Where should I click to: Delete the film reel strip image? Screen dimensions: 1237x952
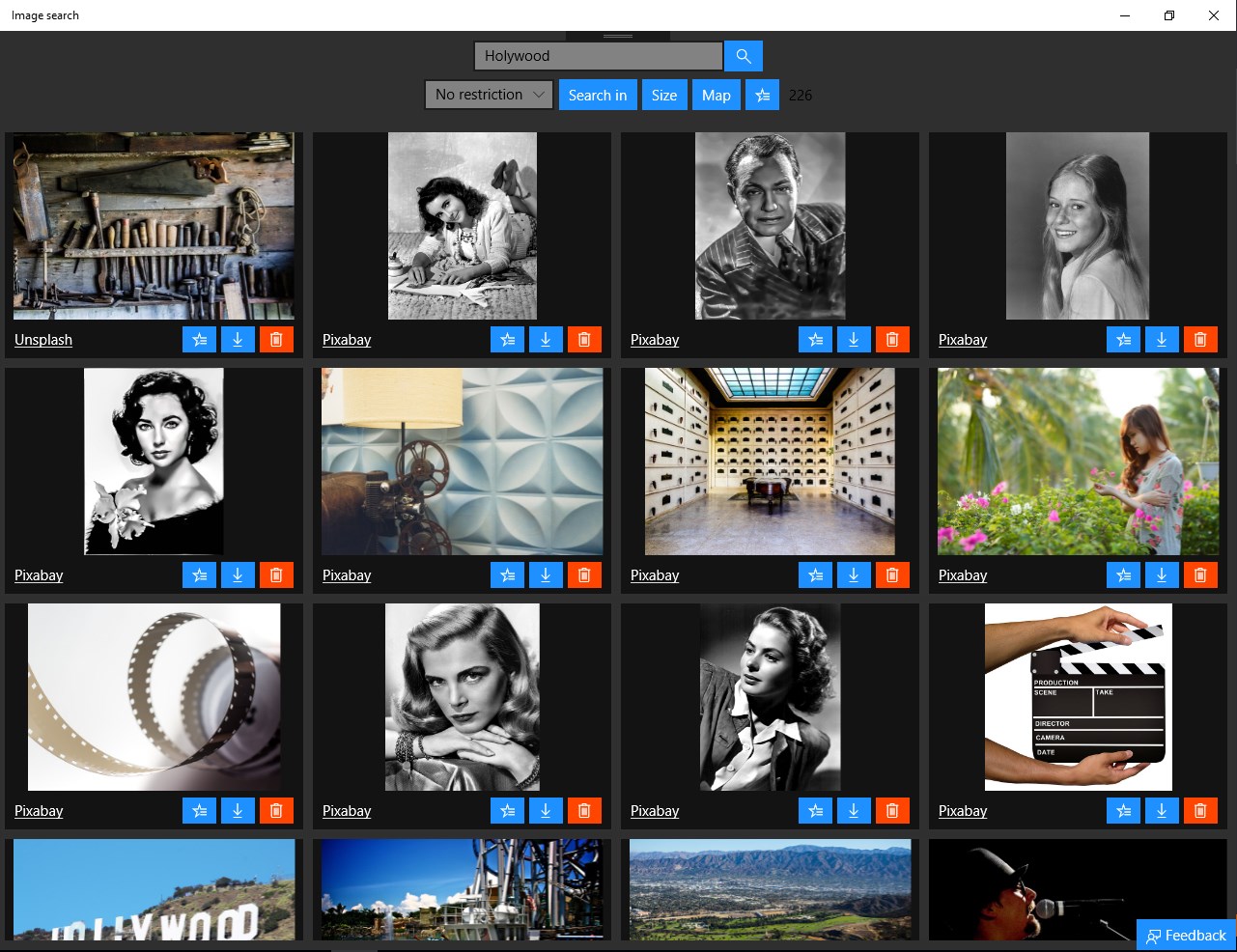click(x=276, y=811)
